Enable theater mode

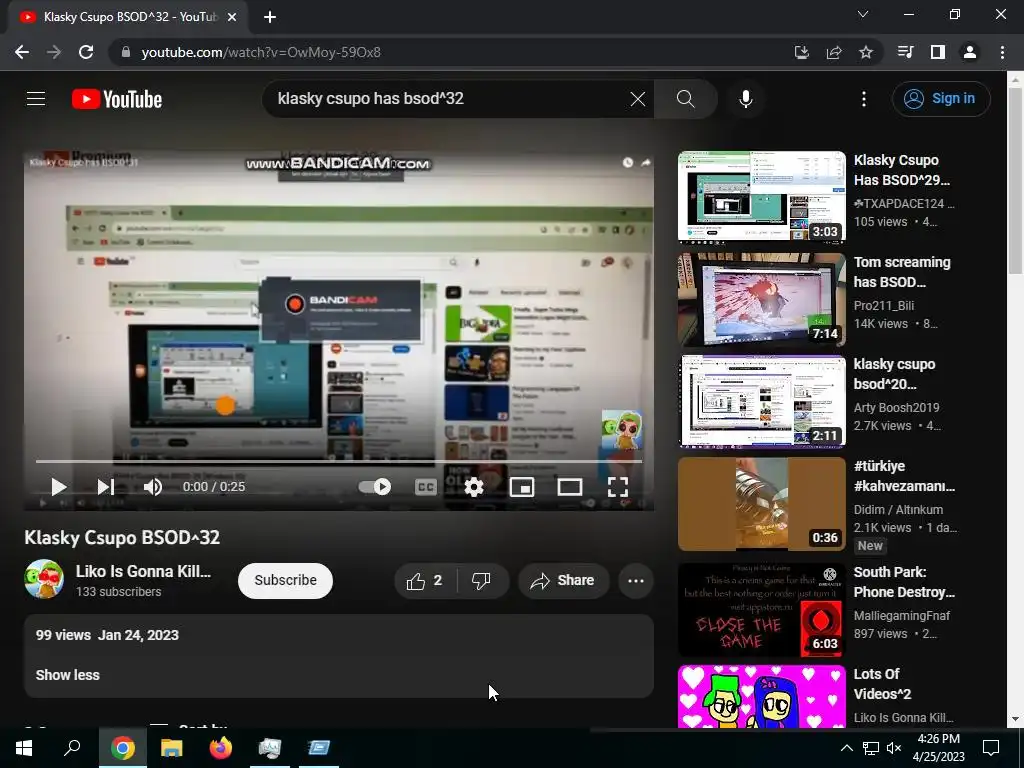click(569, 487)
